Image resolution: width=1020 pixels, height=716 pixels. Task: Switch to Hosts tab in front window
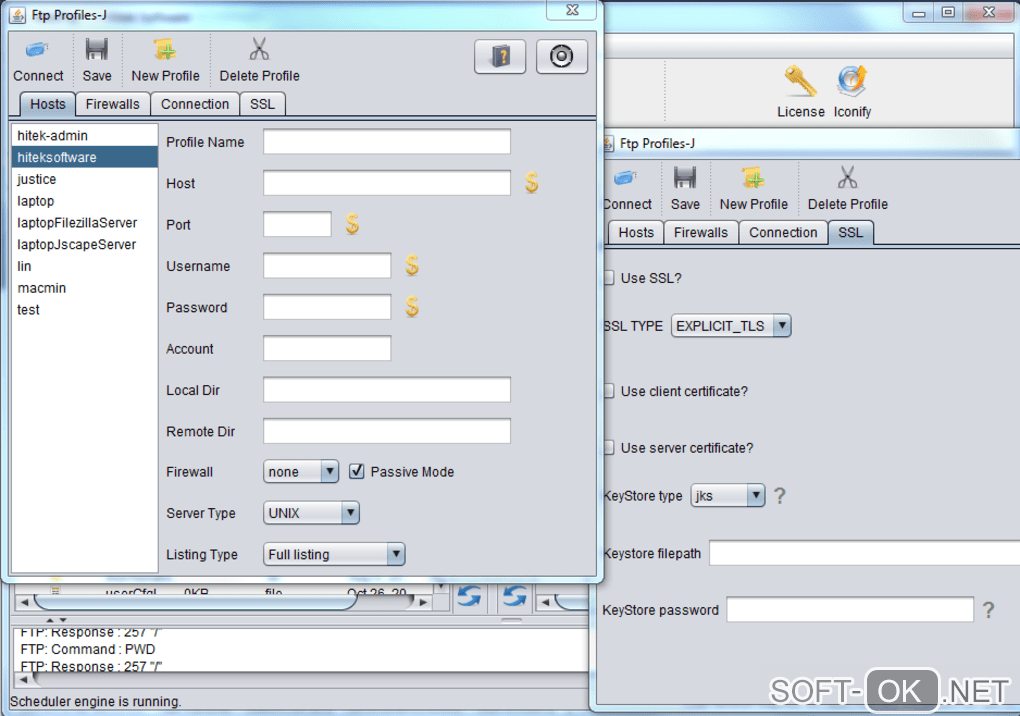coord(47,104)
